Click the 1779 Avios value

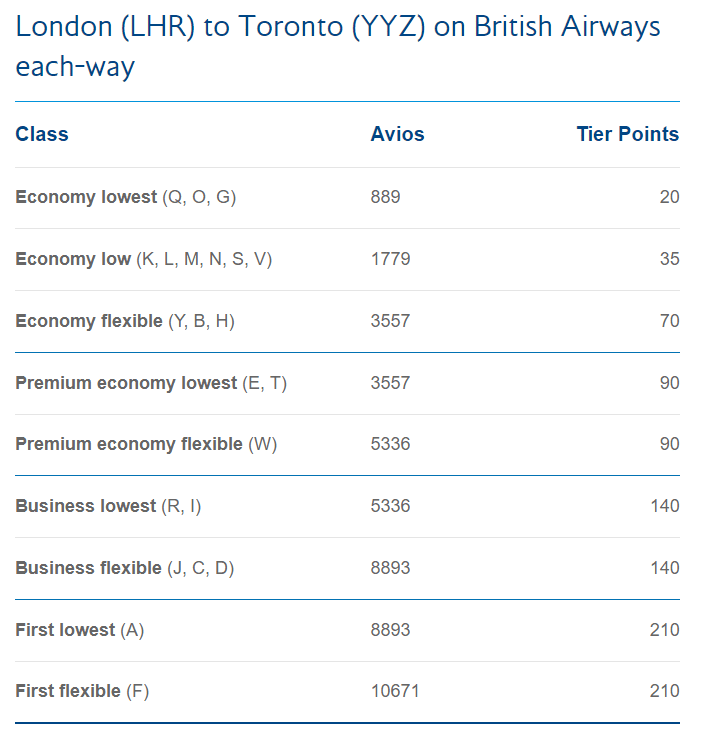[390, 259]
